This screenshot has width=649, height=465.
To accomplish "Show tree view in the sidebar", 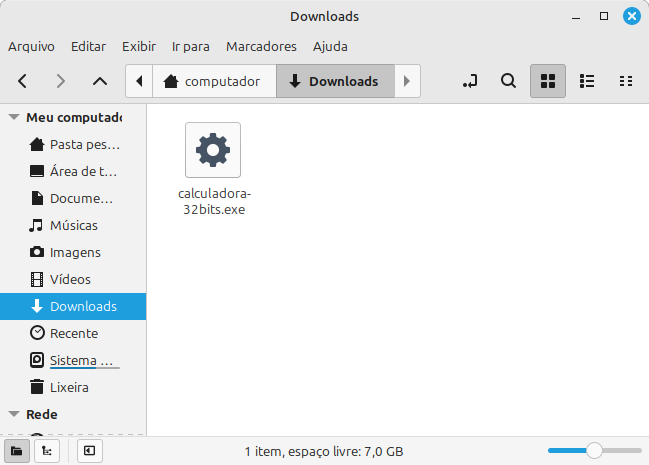I will pos(46,451).
